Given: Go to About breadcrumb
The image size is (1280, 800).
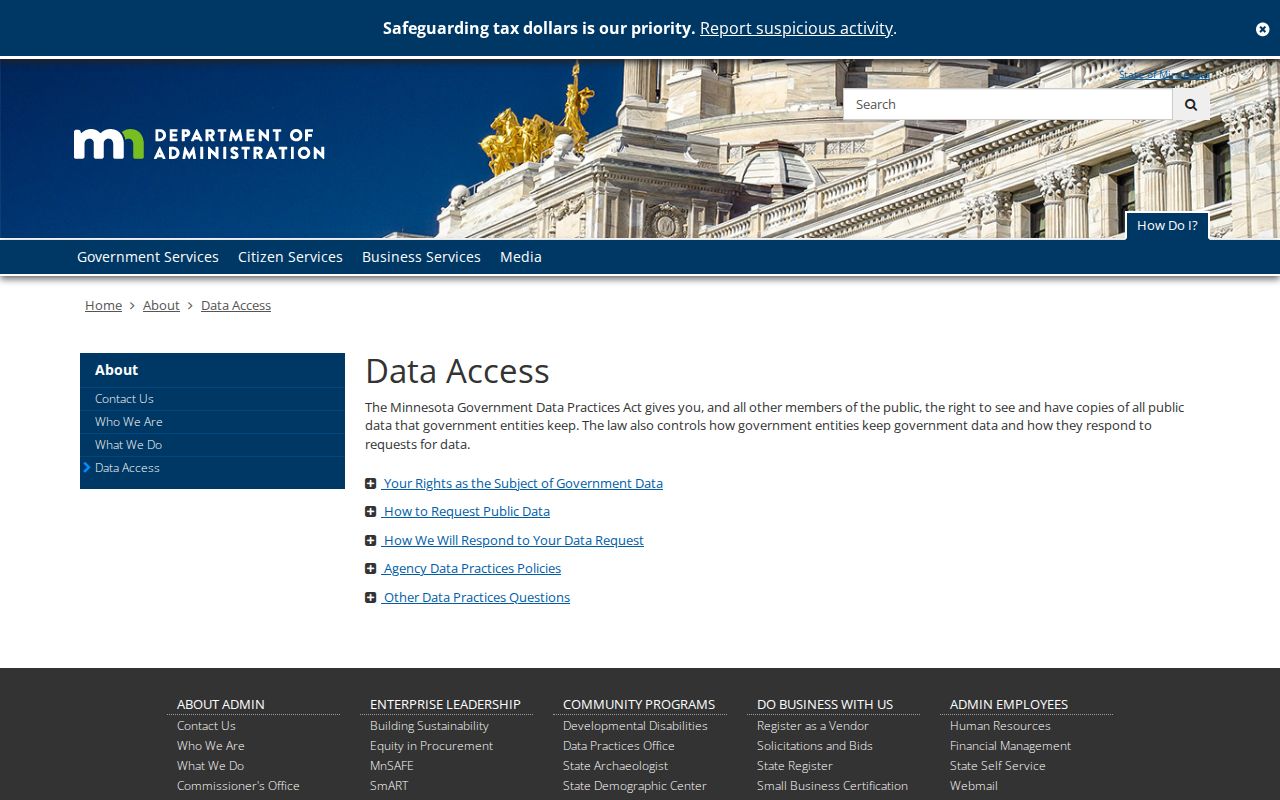Looking at the screenshot, I should [x=161, y=305].
